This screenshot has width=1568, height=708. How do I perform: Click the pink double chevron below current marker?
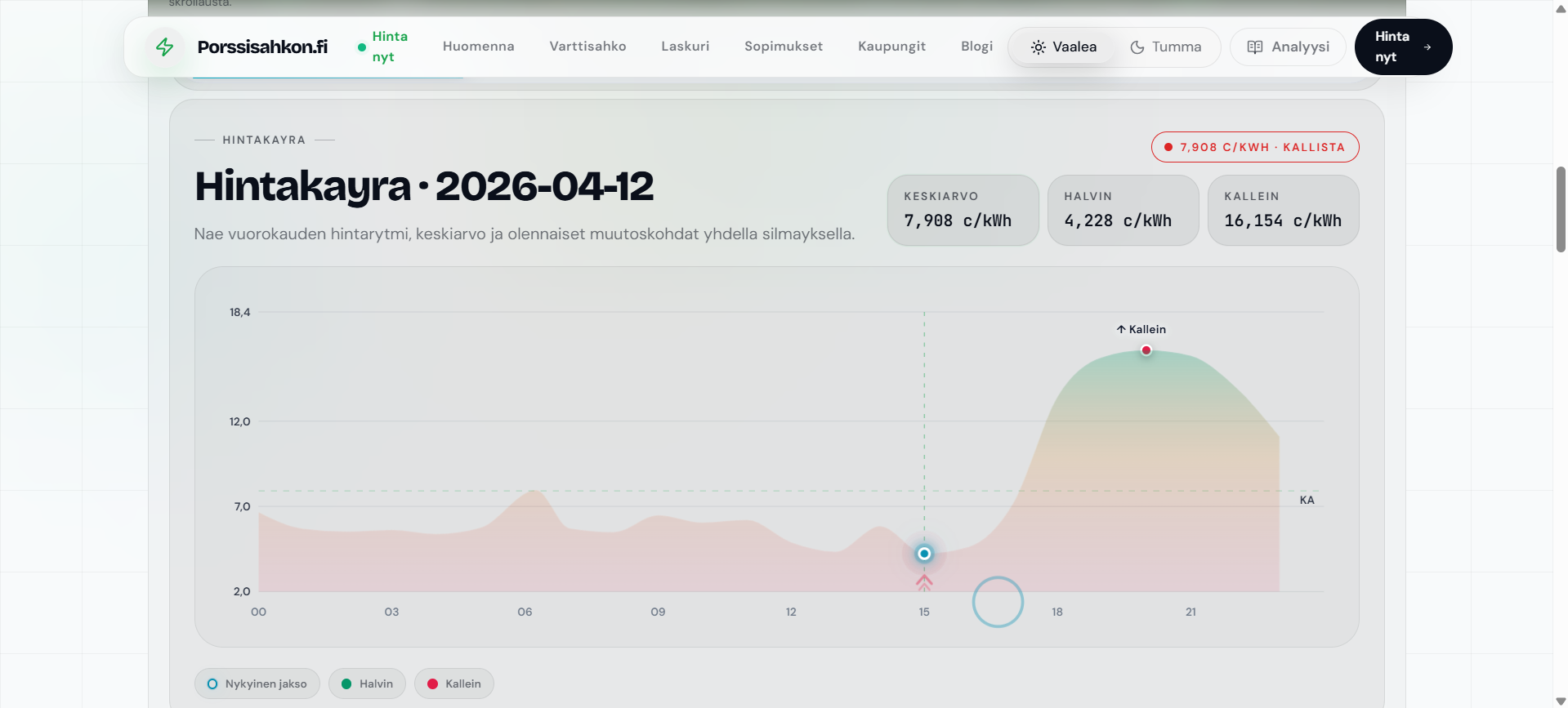[x=924, y=582]
